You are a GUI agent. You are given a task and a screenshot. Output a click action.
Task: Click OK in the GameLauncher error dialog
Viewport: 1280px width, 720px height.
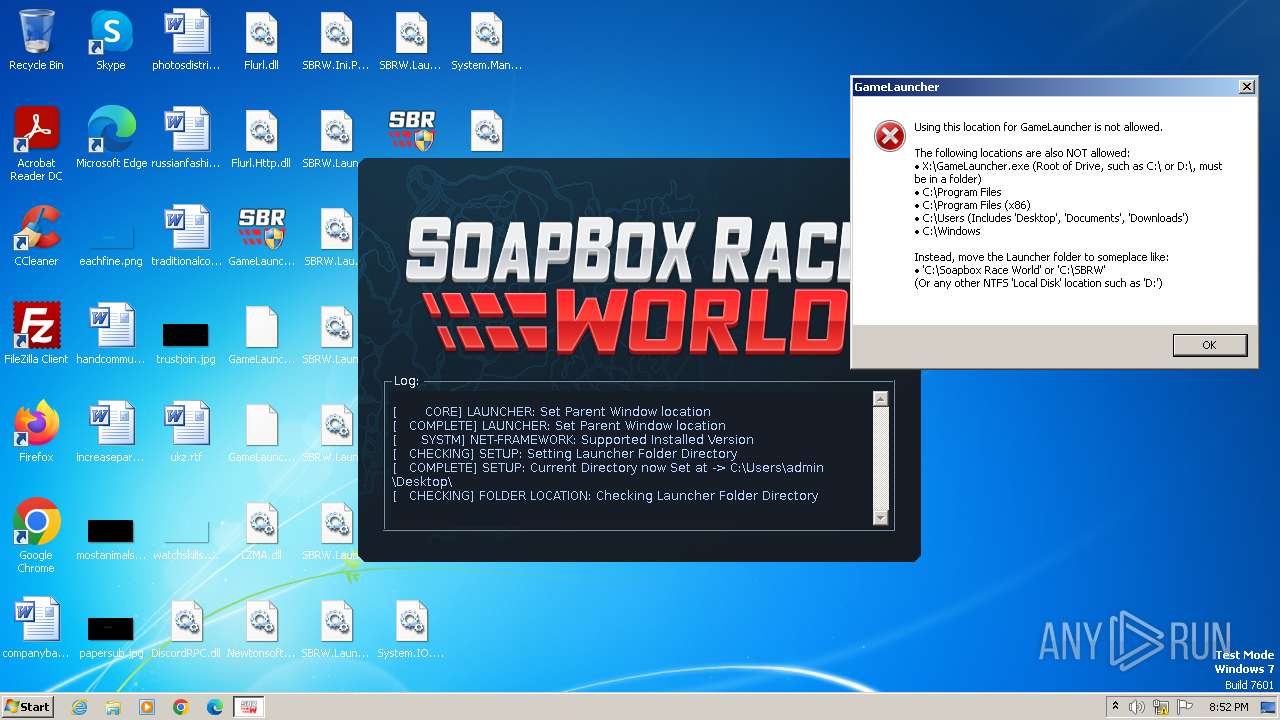pos(1209,345)
